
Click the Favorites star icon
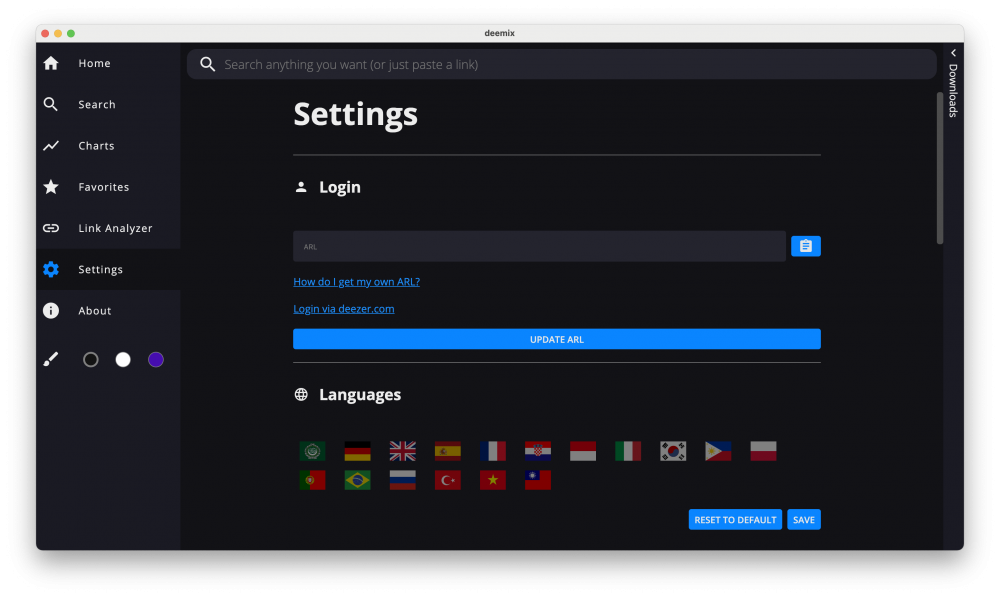point(51,187)
